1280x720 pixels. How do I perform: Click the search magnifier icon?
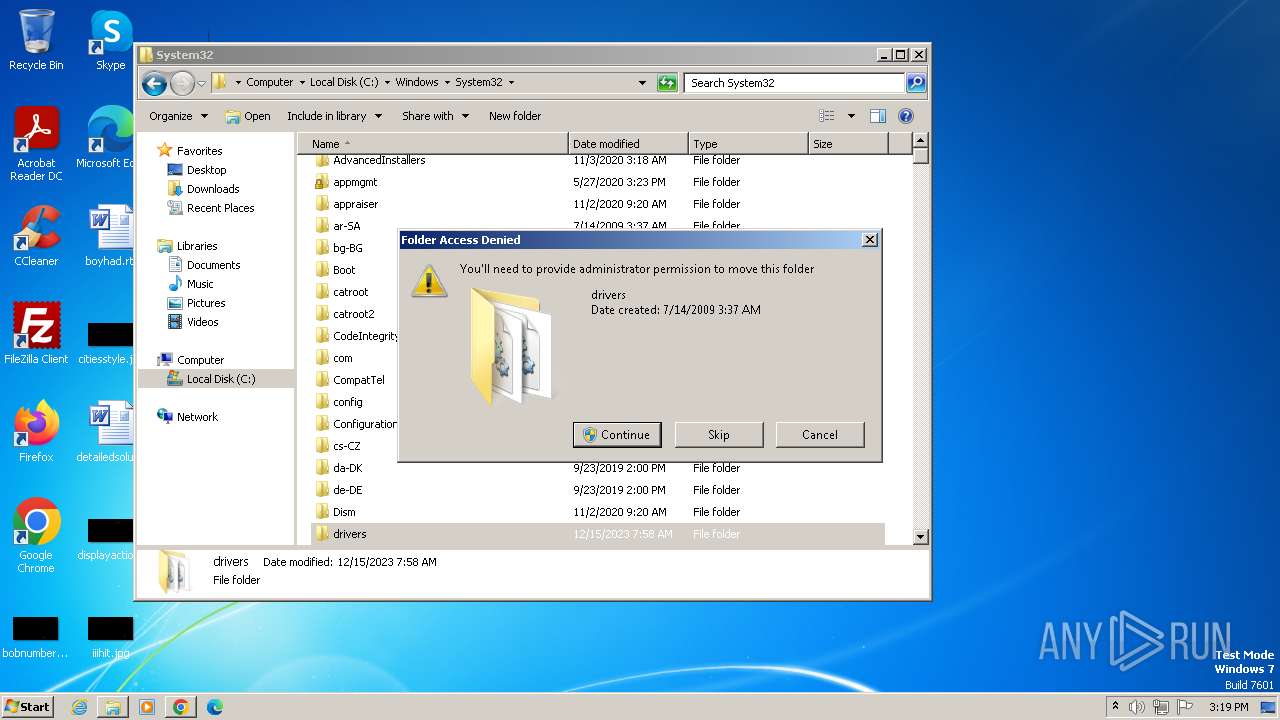pyautogui.click(x=916, y=83)
